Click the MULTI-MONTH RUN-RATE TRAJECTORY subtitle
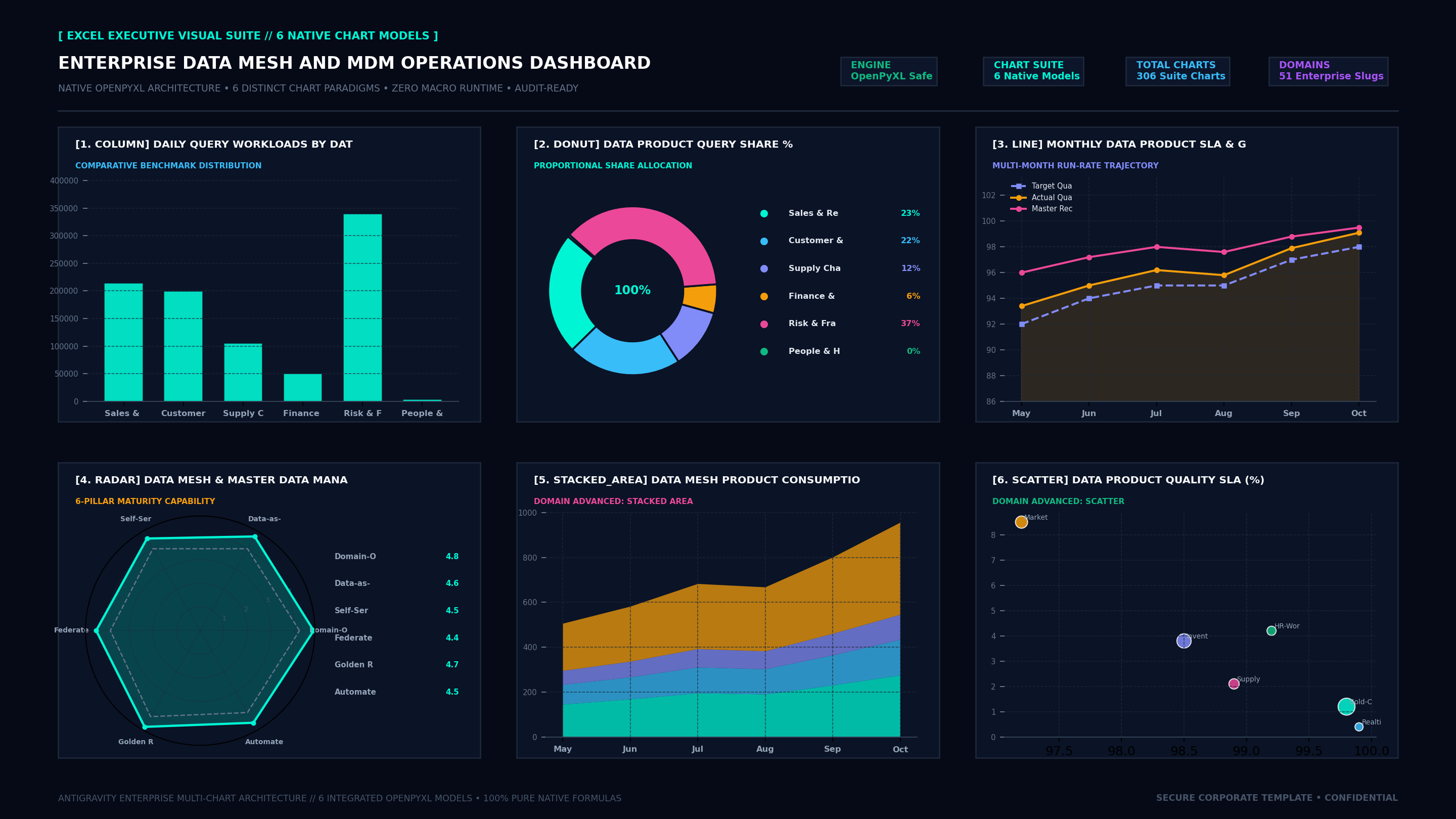 (1075, 166)
